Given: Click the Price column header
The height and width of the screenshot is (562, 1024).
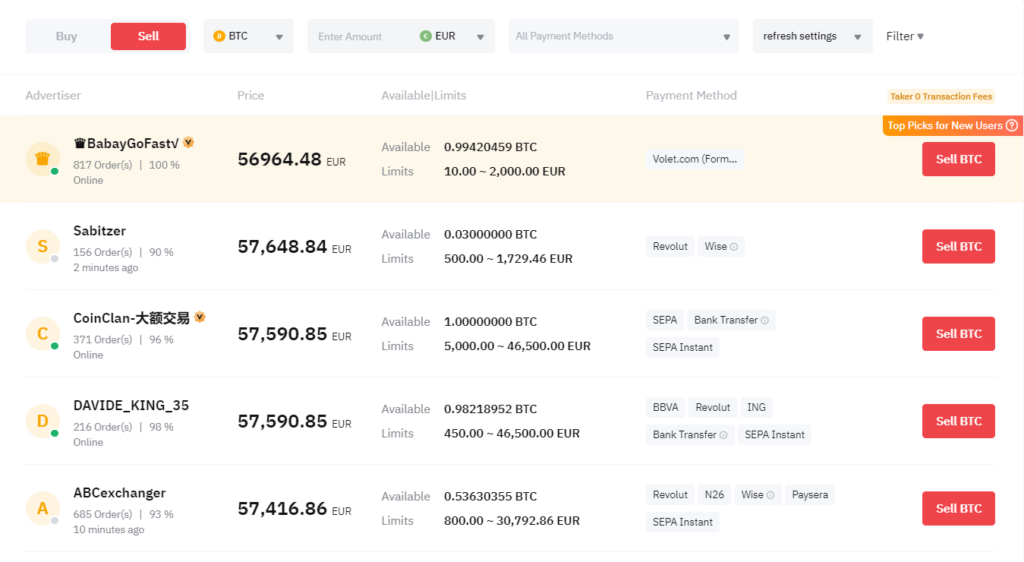Looking at the screenshot, I should pyautogui.click(x=251, y=96).
